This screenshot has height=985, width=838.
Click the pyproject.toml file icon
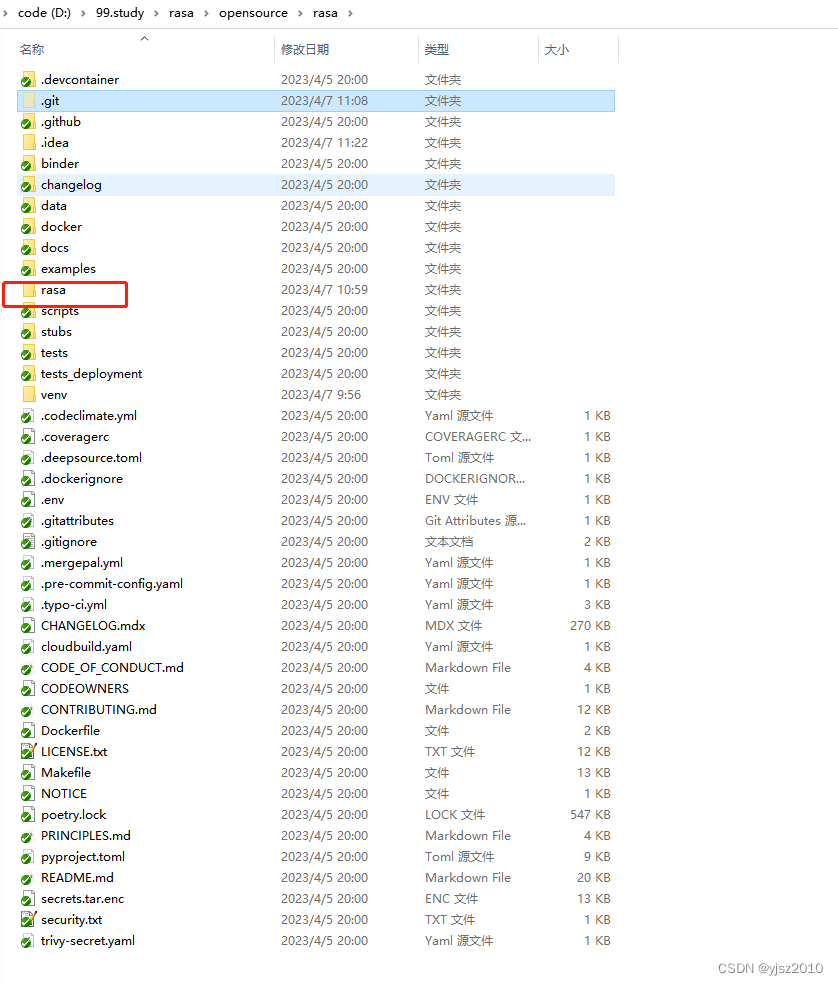pyautogui.click(x=28, y=857)
